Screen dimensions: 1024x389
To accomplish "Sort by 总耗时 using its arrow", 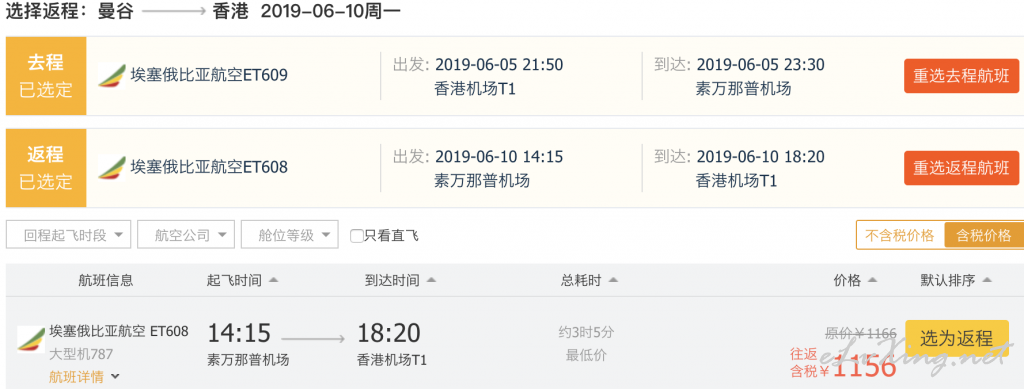I will point(613,281).
